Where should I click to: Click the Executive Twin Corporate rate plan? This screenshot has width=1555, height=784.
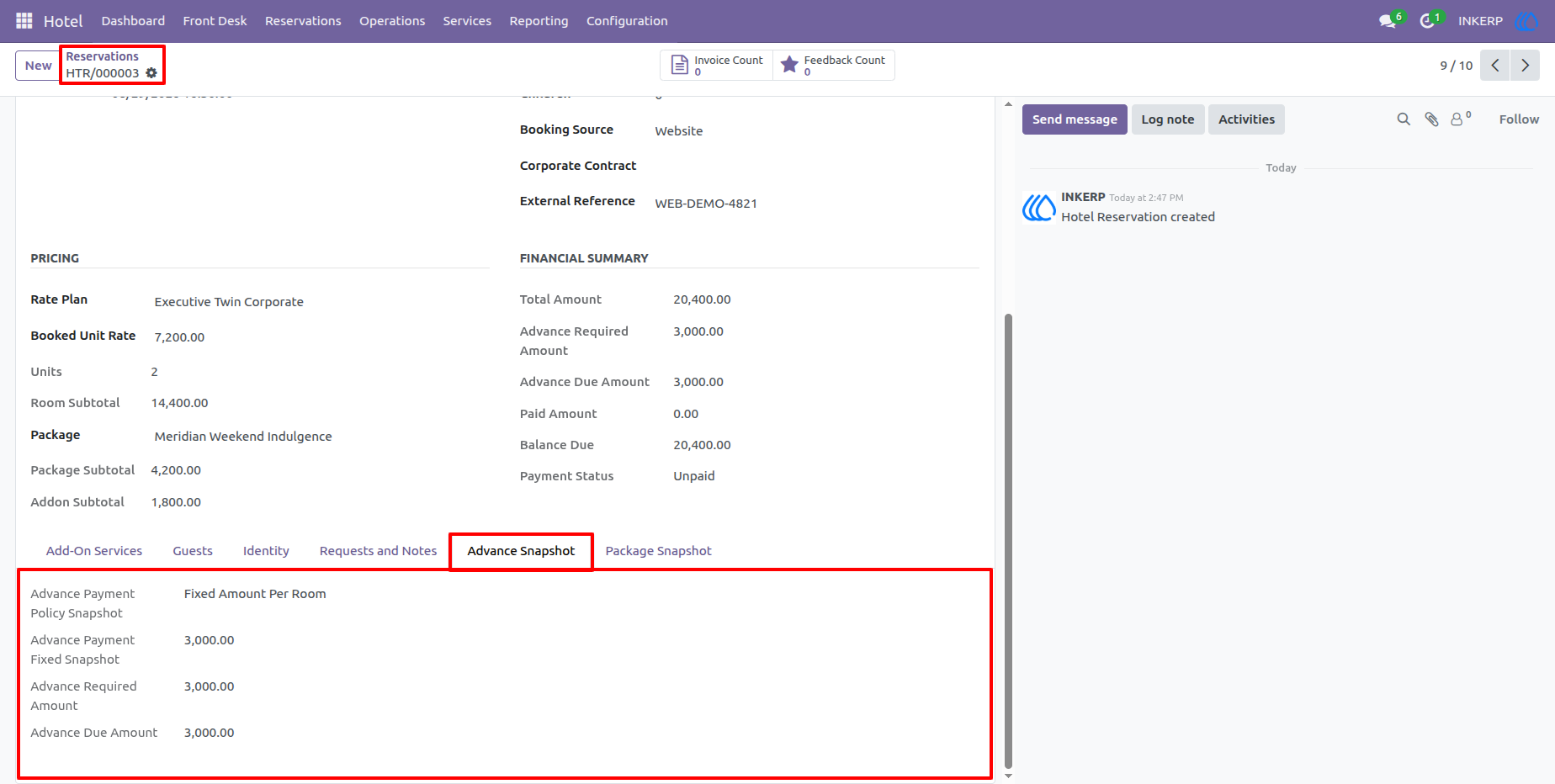click(x=229, y=302)
